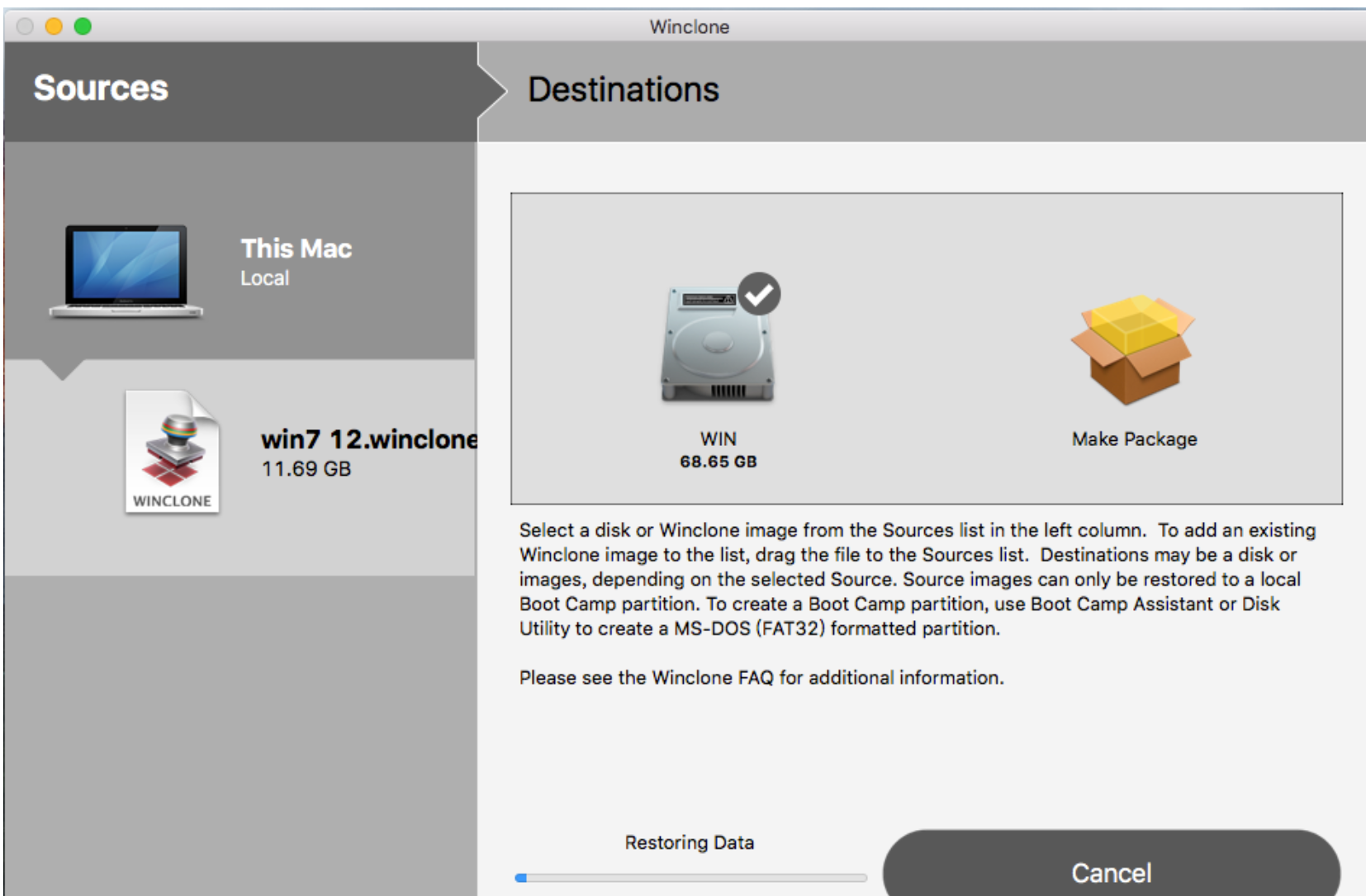Click the WIN disk name label
This screenshot has width=1366, height=896.
click(x=719, y=439)
